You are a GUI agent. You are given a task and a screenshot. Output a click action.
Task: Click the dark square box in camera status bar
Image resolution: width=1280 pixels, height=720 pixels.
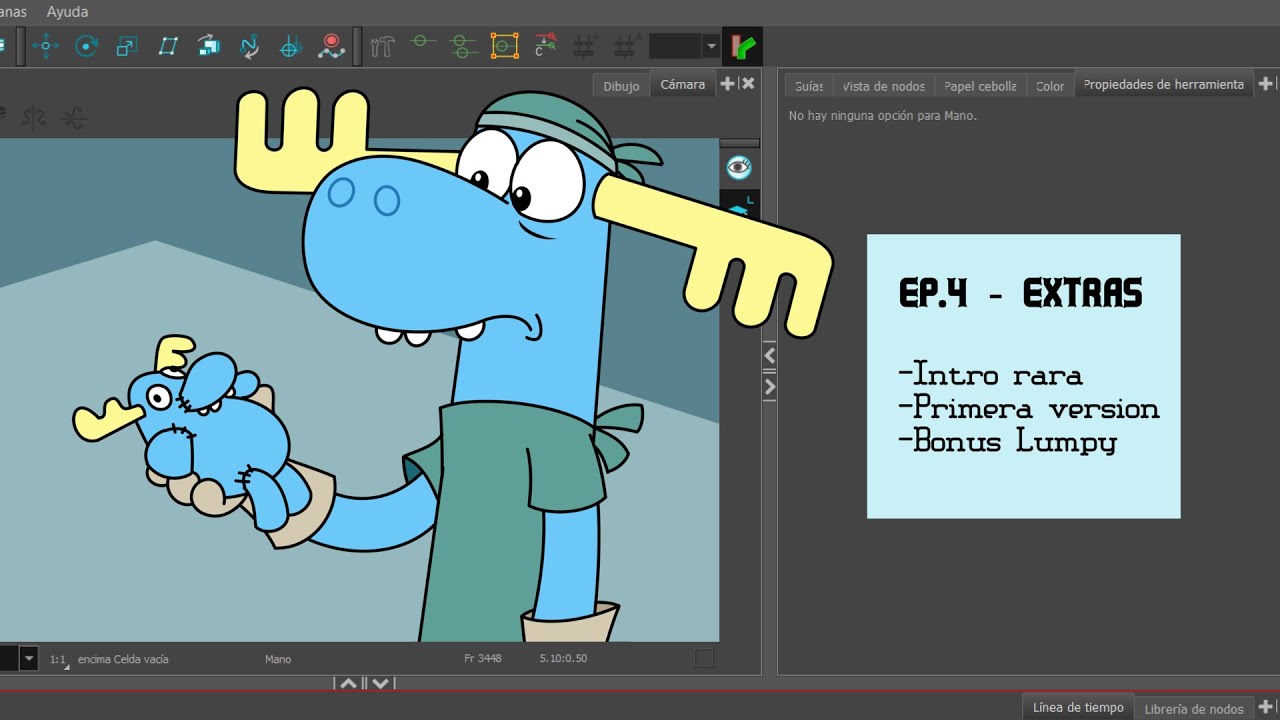click(704, 658)
